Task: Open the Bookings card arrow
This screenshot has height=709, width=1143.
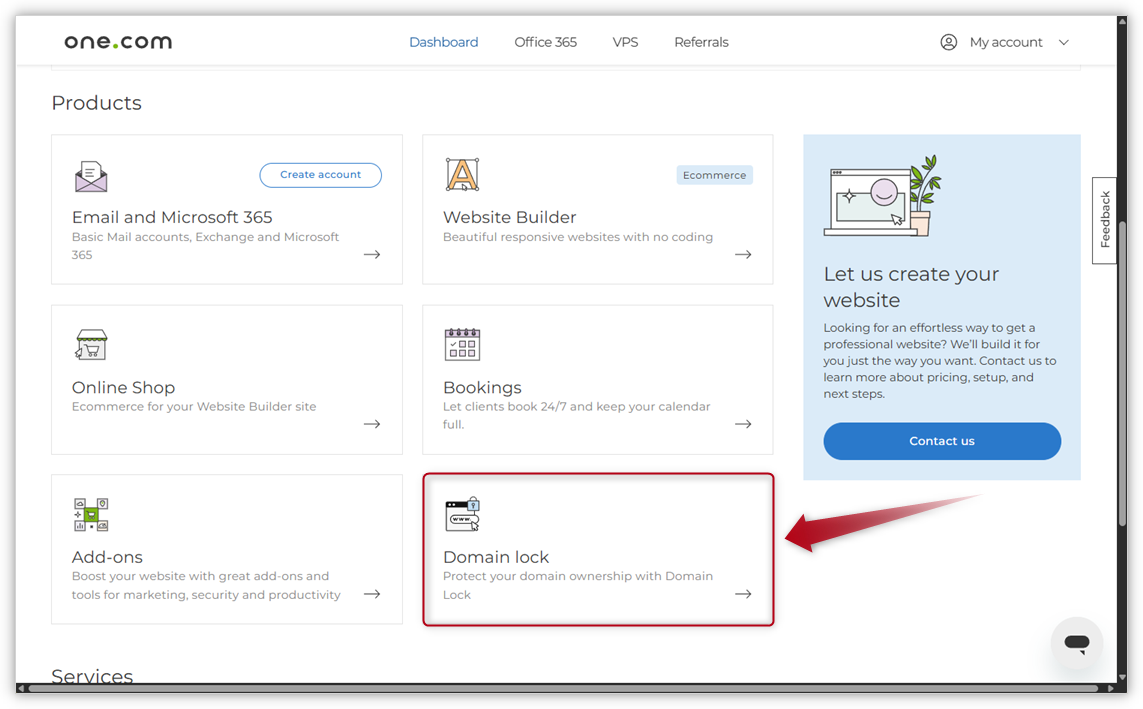Action: [x=743, y=424]
